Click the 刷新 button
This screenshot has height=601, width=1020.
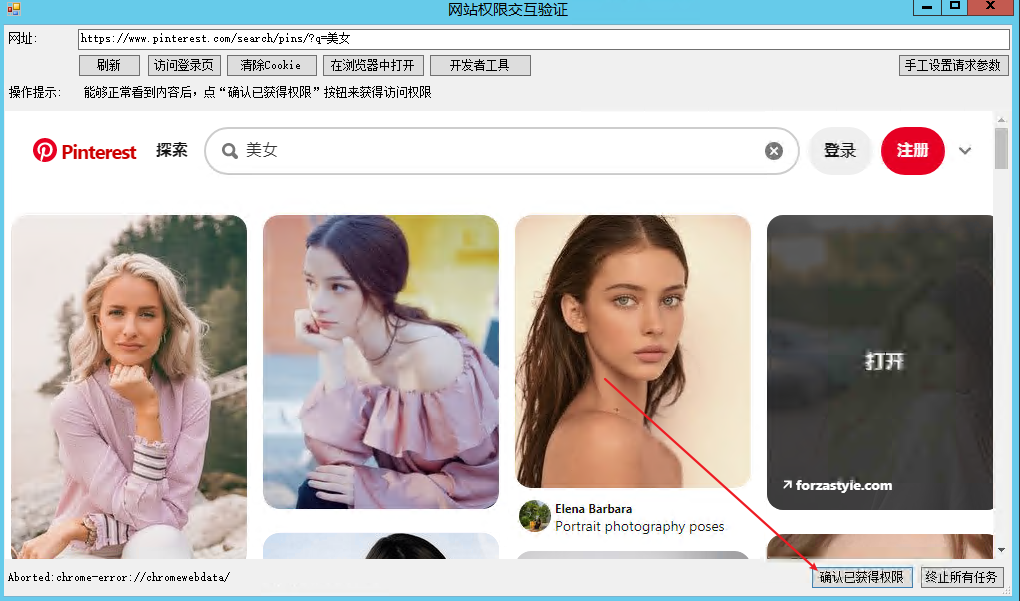click(109, 65)
